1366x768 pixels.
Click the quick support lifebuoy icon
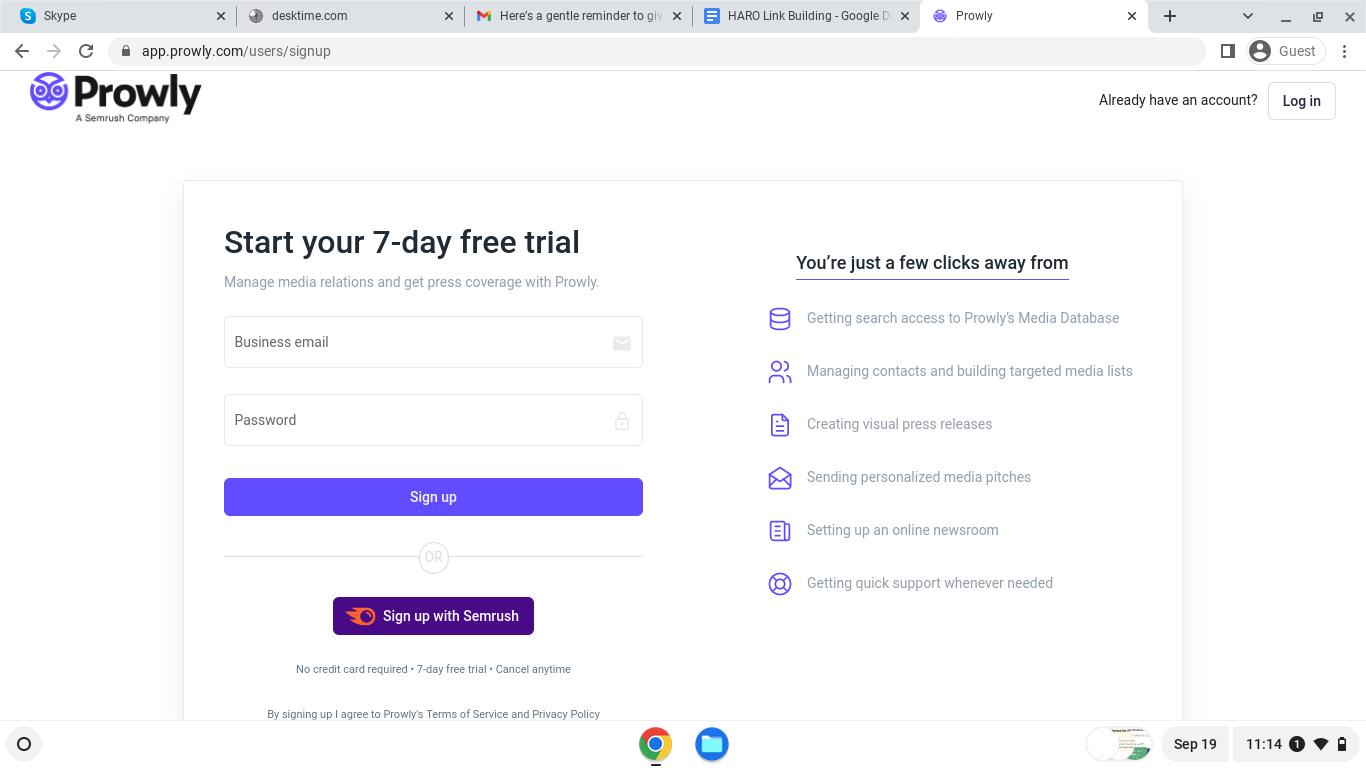(780, 584)
